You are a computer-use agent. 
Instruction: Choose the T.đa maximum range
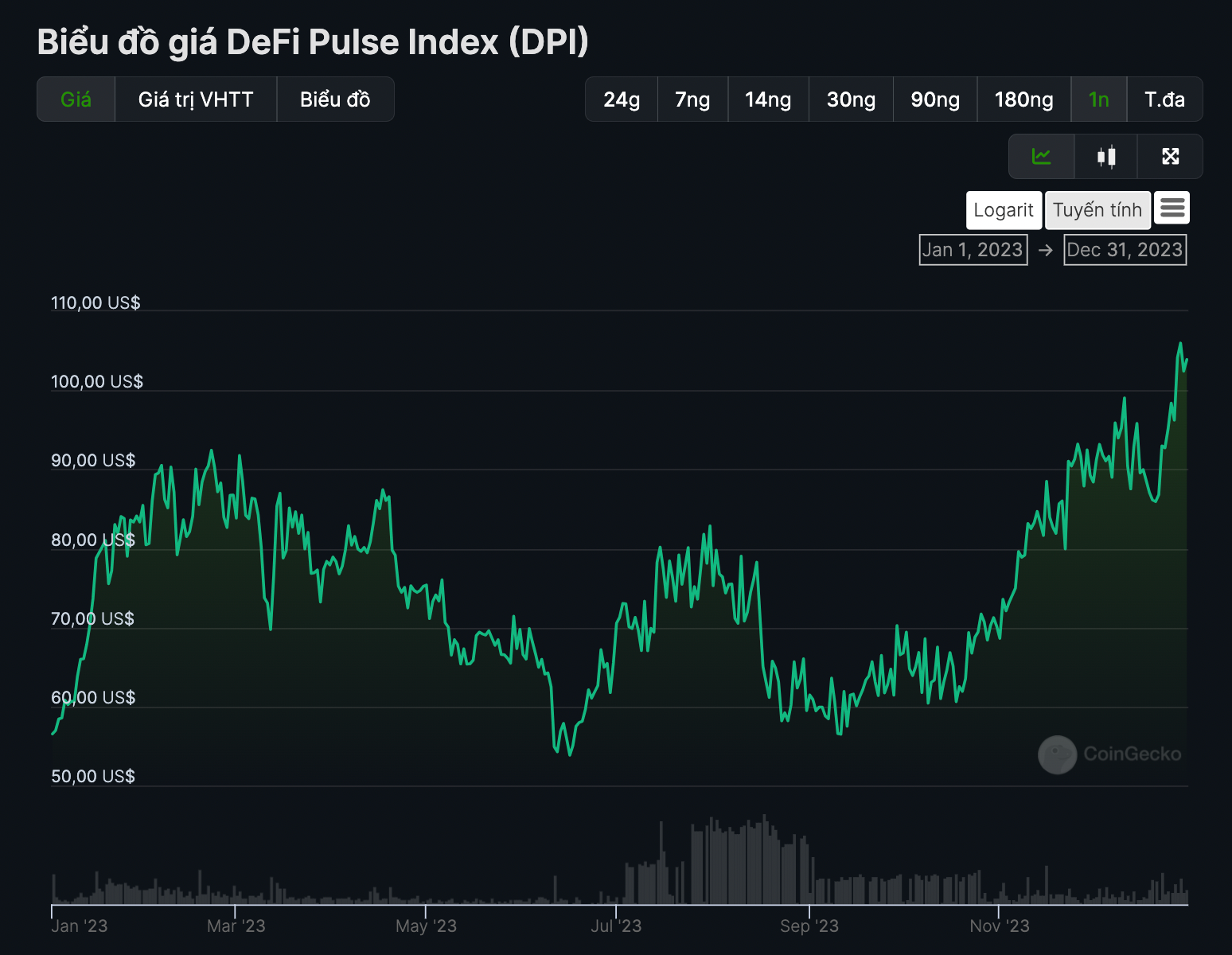(x=1164, y=99)
